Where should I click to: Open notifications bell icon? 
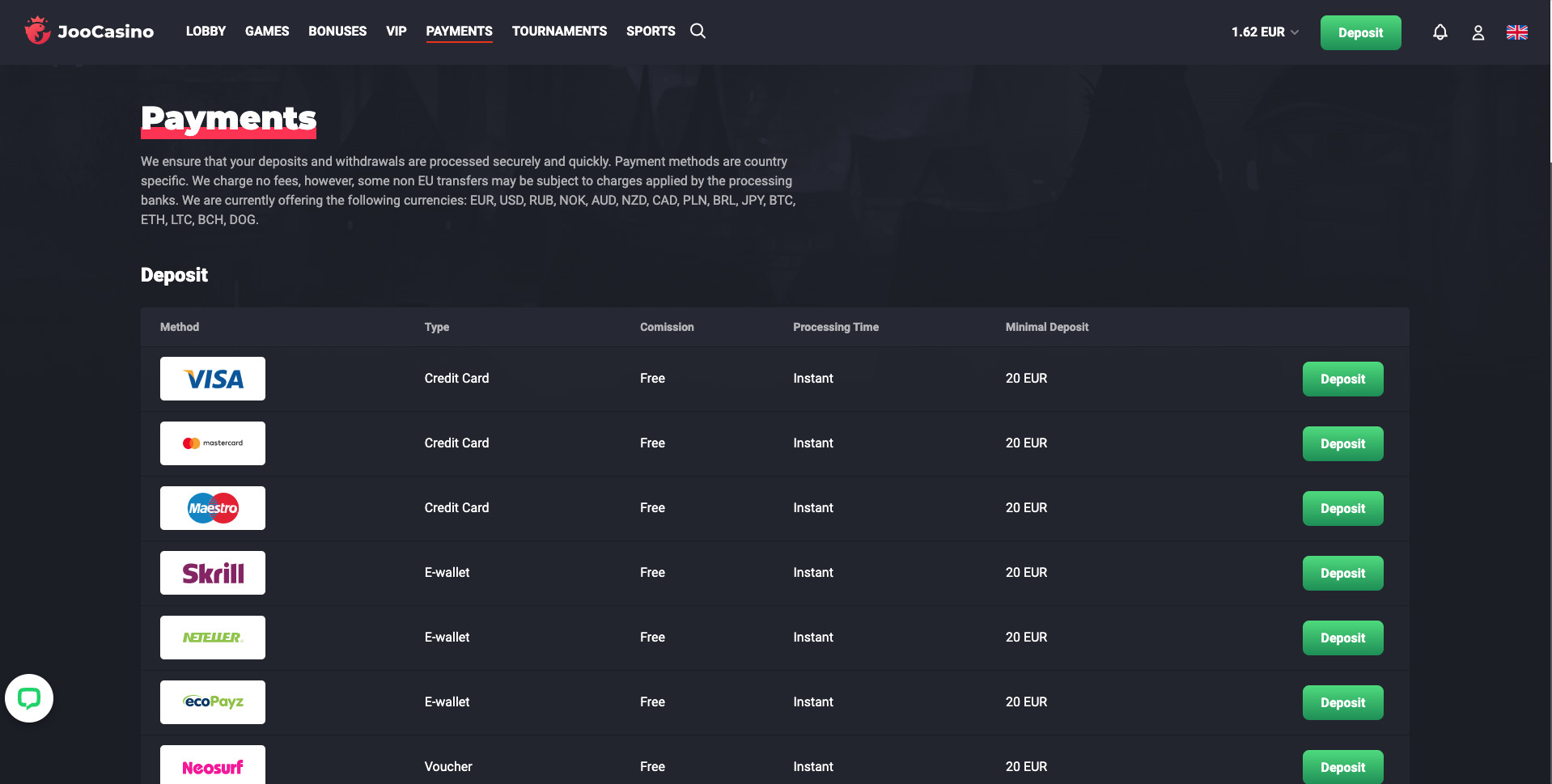(1440, 32)
